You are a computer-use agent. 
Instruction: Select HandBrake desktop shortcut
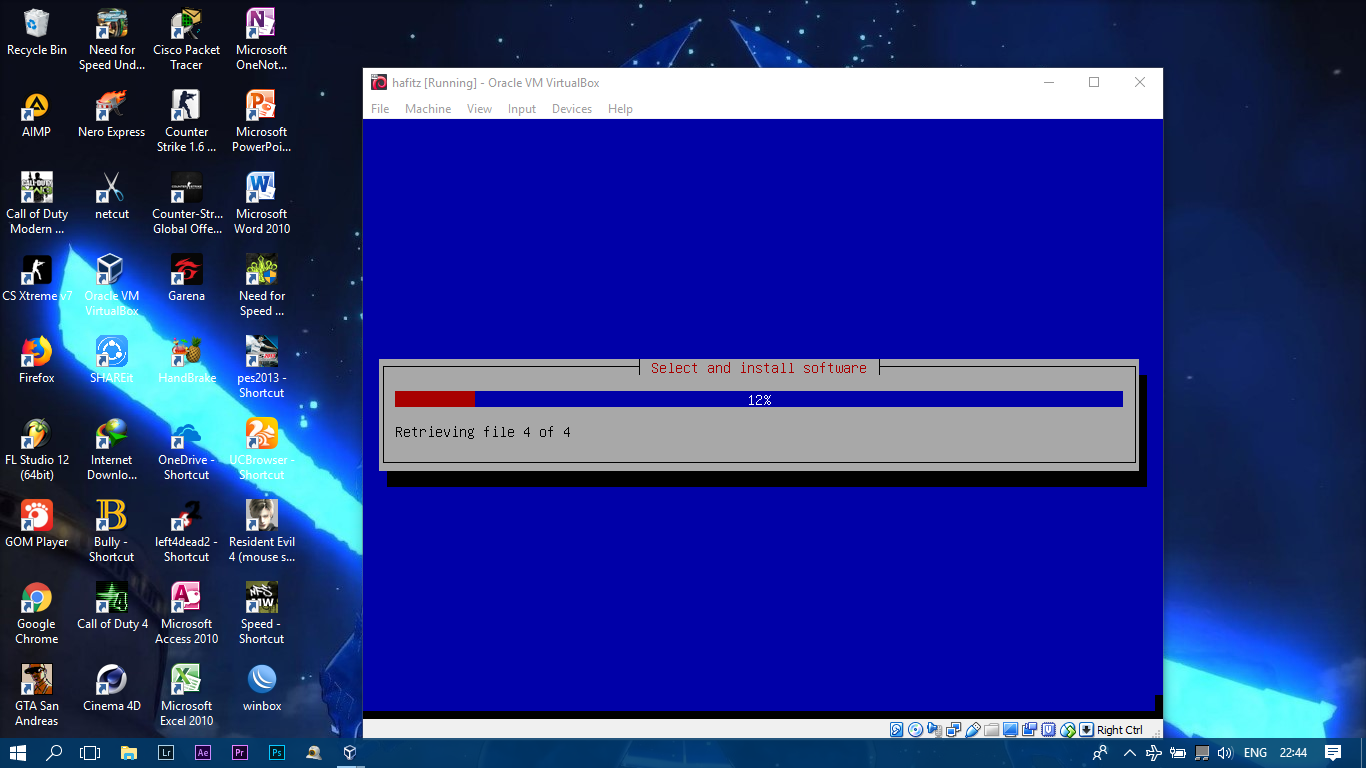click(187, 361)
